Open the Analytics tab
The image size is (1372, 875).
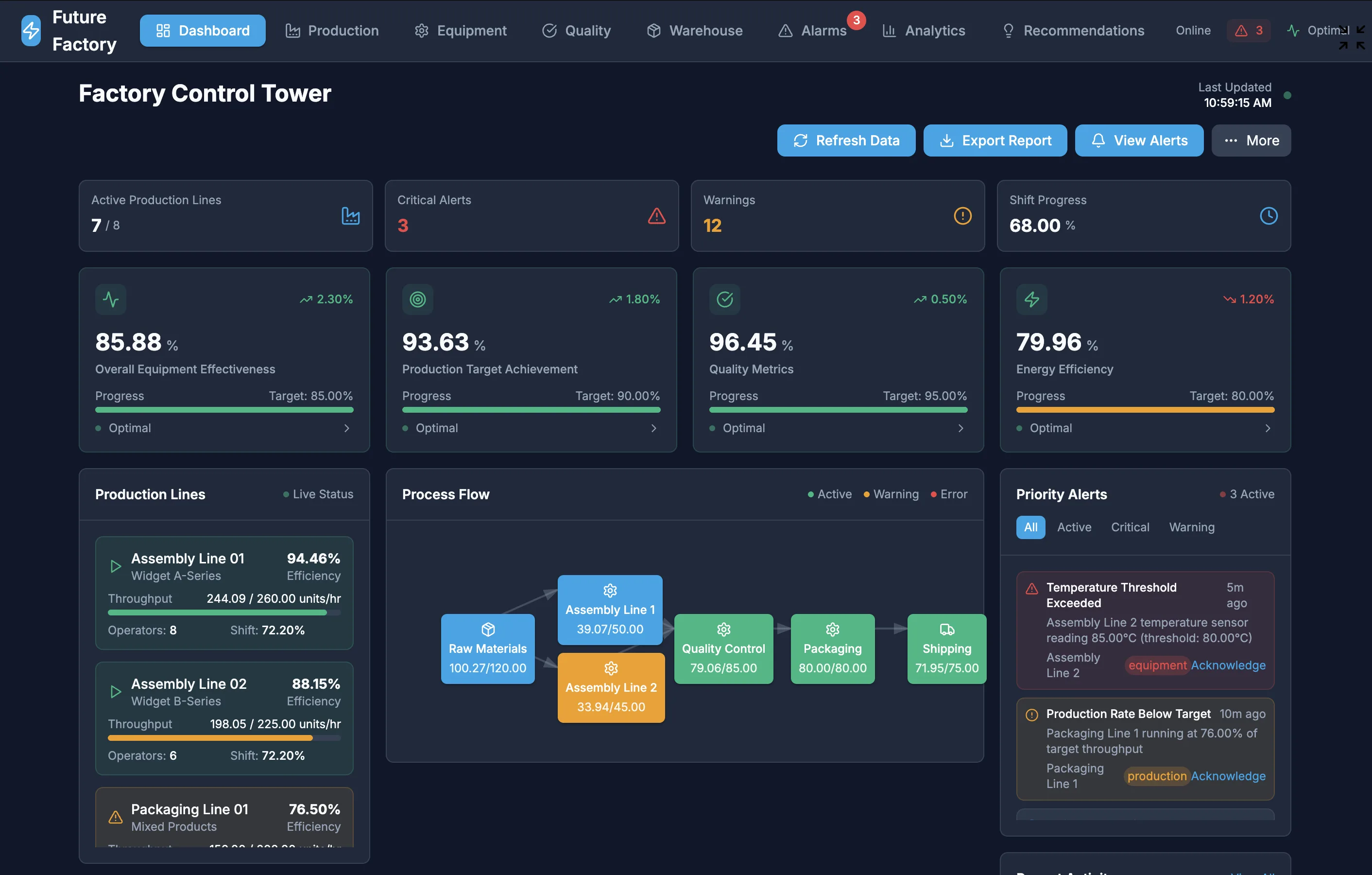[x=924, y=31]
